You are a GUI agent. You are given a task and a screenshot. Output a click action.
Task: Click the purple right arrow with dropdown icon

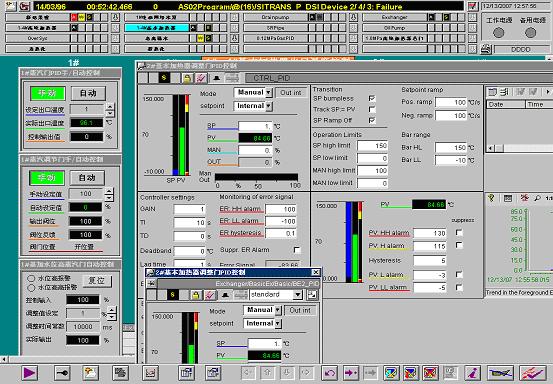pos(350,373)
